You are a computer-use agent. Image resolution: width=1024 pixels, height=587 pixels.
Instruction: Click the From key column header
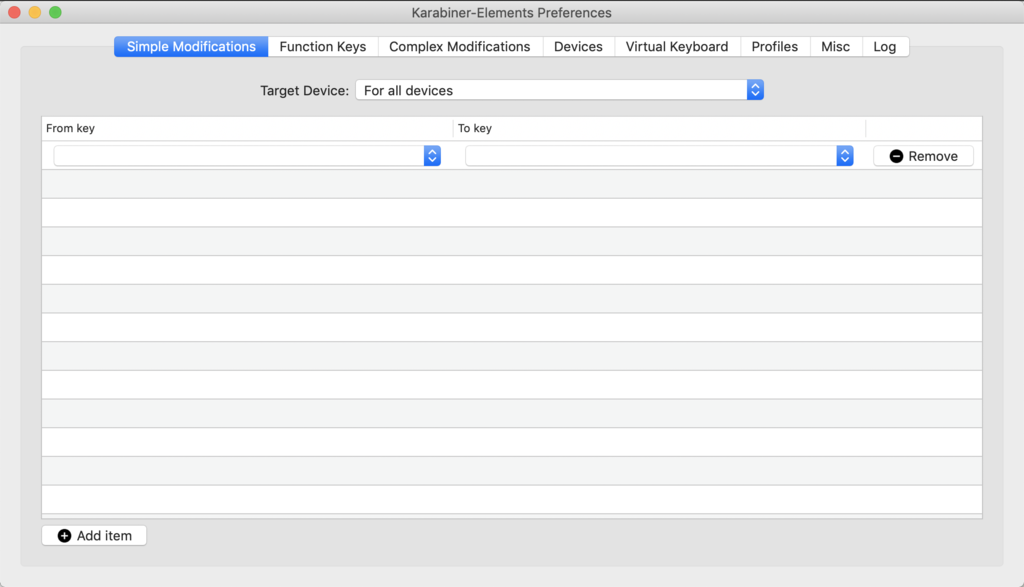pos(248,128)
